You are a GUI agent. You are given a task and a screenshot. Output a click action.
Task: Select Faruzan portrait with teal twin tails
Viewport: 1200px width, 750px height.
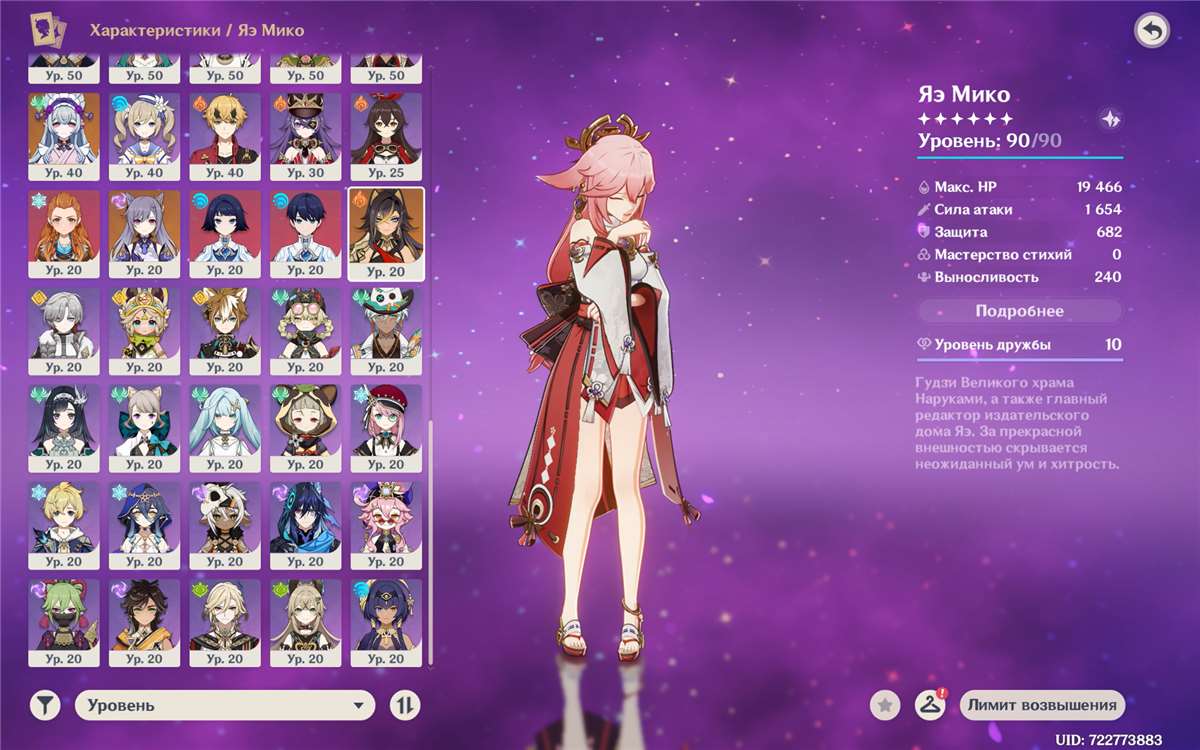pyautogui.click(x=225, y=430)
